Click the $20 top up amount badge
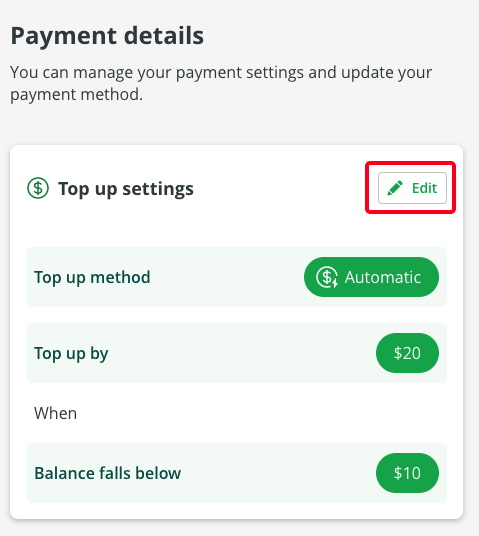 (x=407, y=353)
